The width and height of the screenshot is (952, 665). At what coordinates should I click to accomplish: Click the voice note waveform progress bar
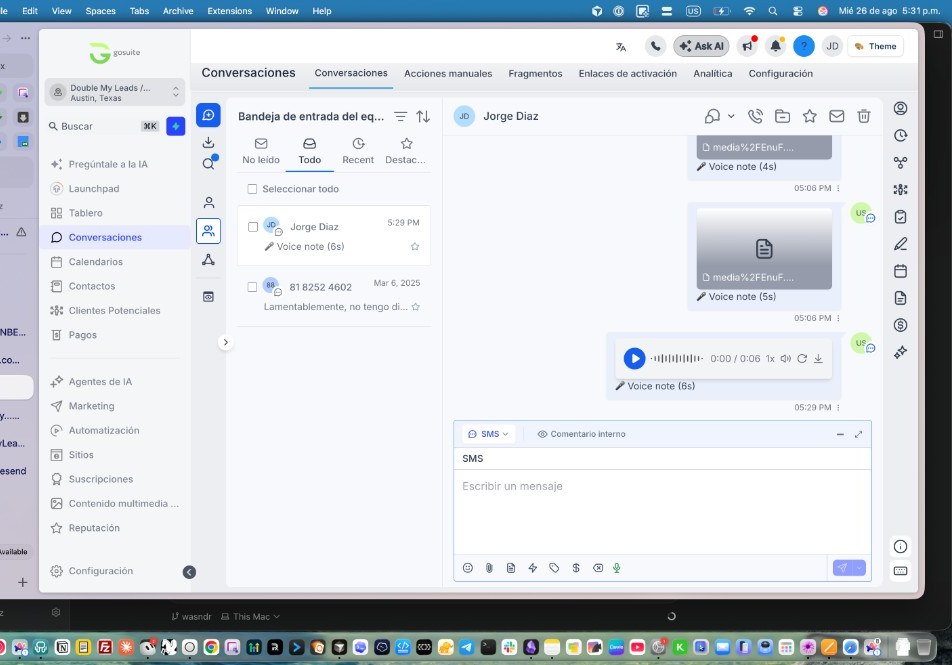coord(677,358)
